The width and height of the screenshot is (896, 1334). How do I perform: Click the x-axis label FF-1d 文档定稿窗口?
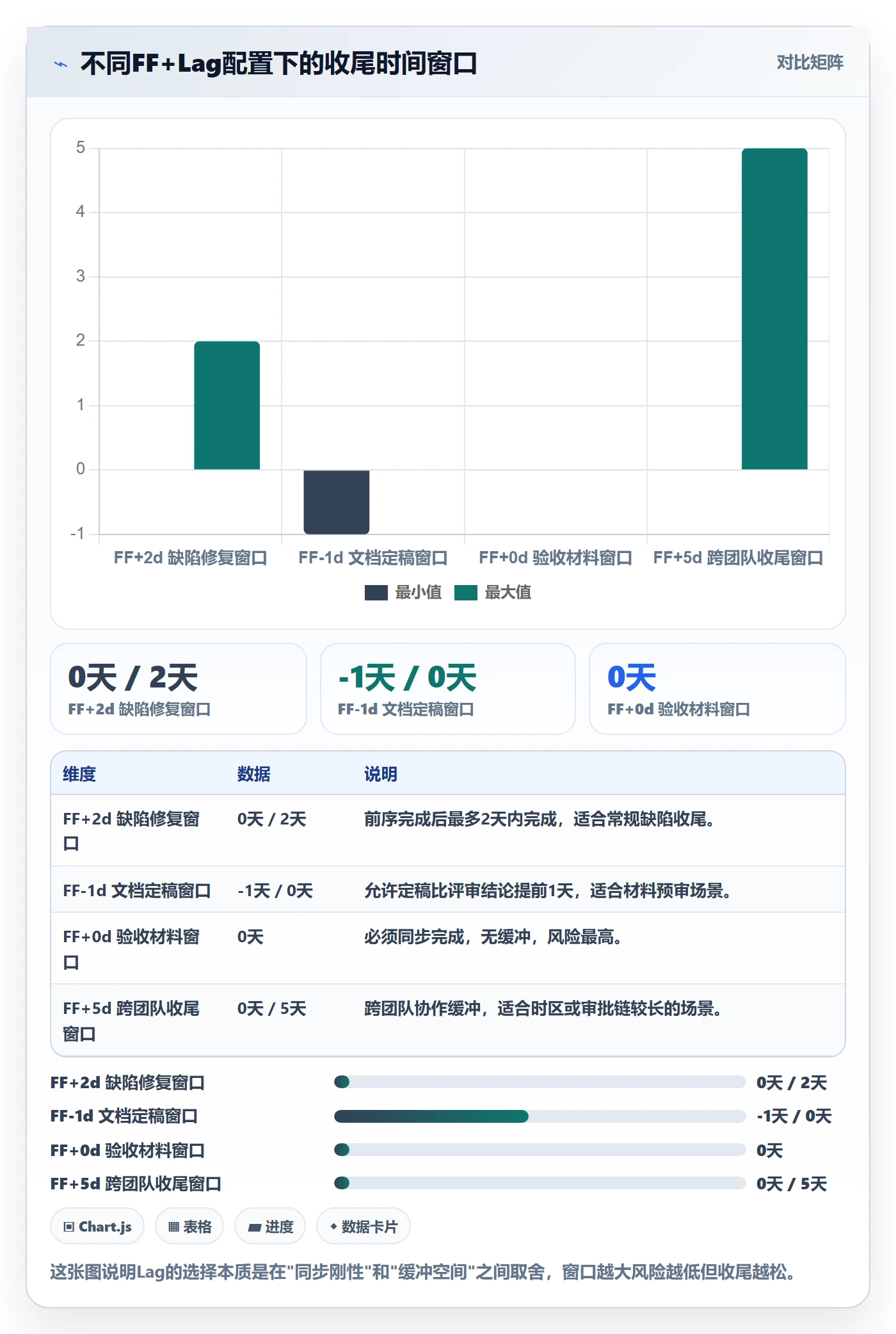click(373, 558)
